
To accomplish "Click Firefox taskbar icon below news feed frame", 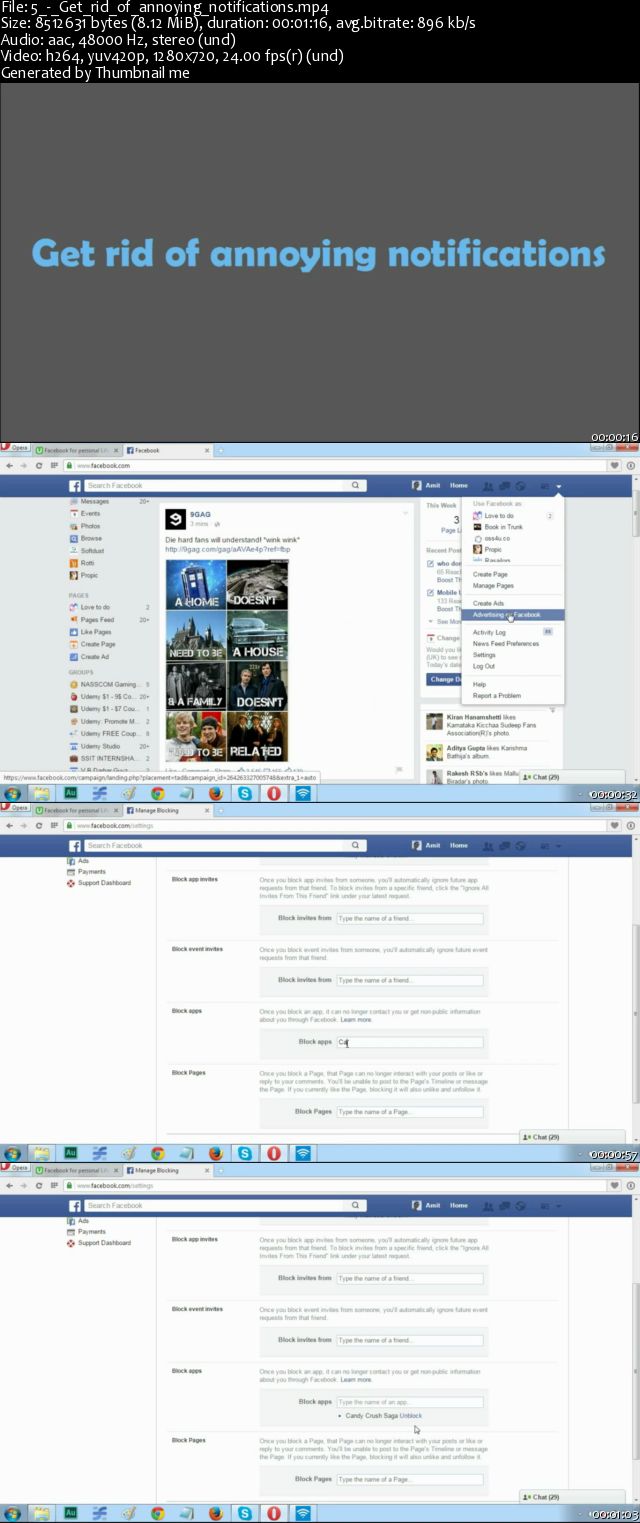I will 215,793.
